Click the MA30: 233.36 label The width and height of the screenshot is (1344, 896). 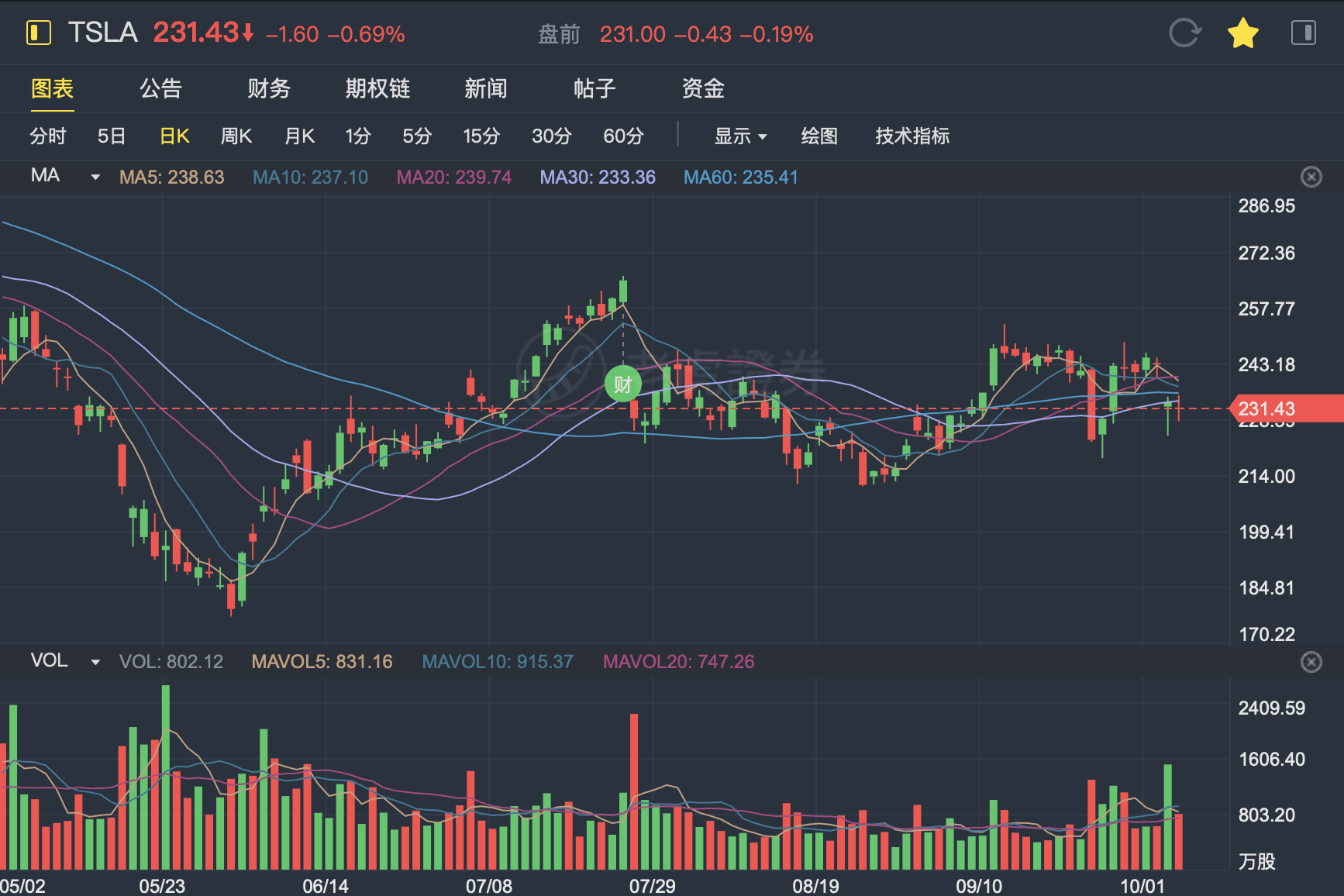coord(598,177)
